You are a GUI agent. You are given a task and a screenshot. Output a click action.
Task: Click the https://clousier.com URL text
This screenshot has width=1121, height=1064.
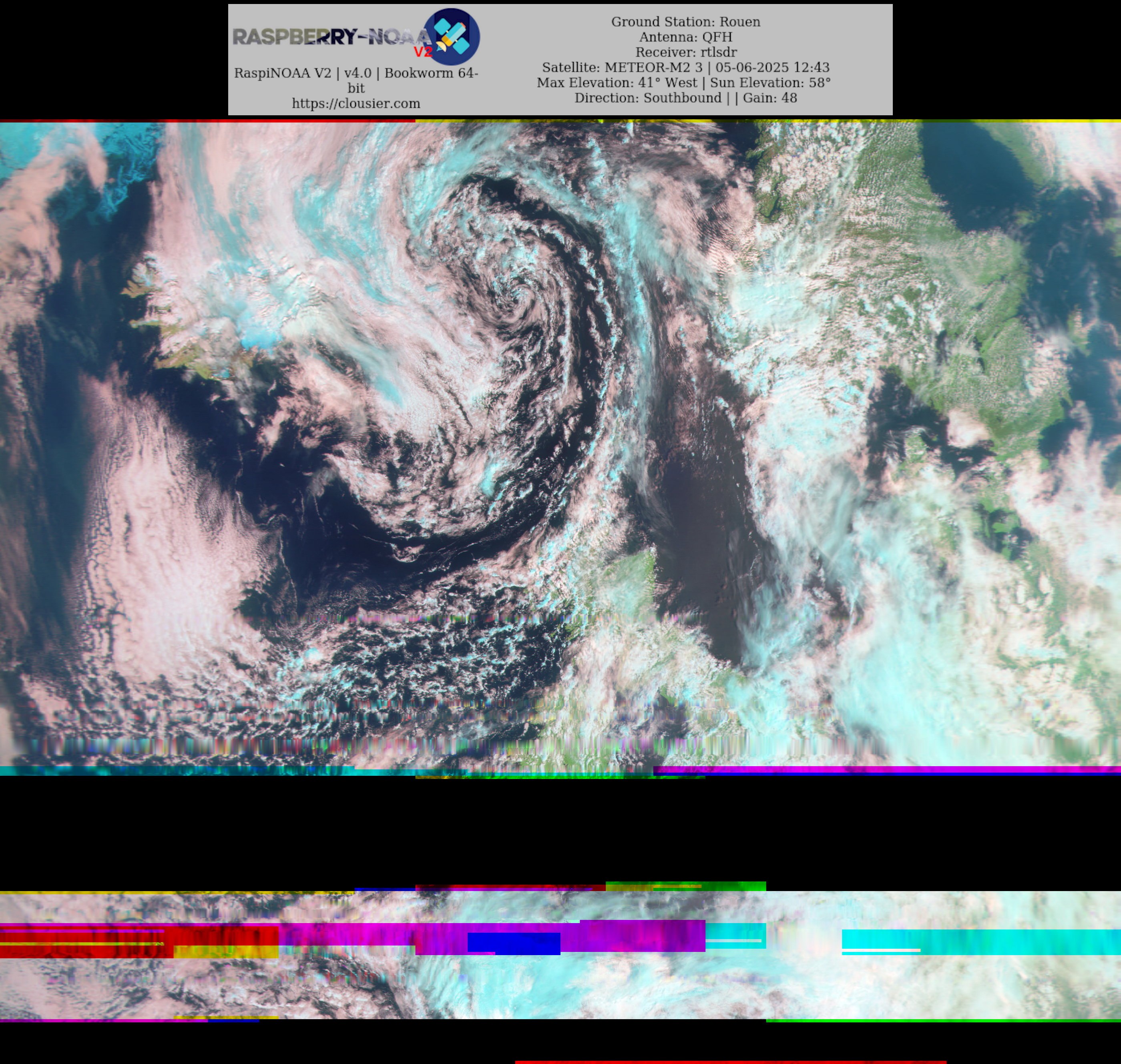(356, 103)
